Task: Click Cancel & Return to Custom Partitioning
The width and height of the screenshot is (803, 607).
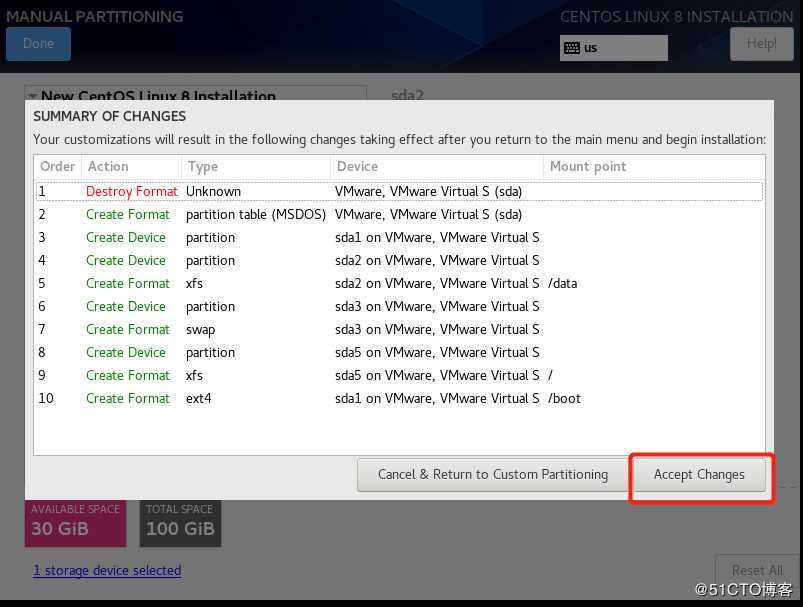Action: (x=493, y=475)
